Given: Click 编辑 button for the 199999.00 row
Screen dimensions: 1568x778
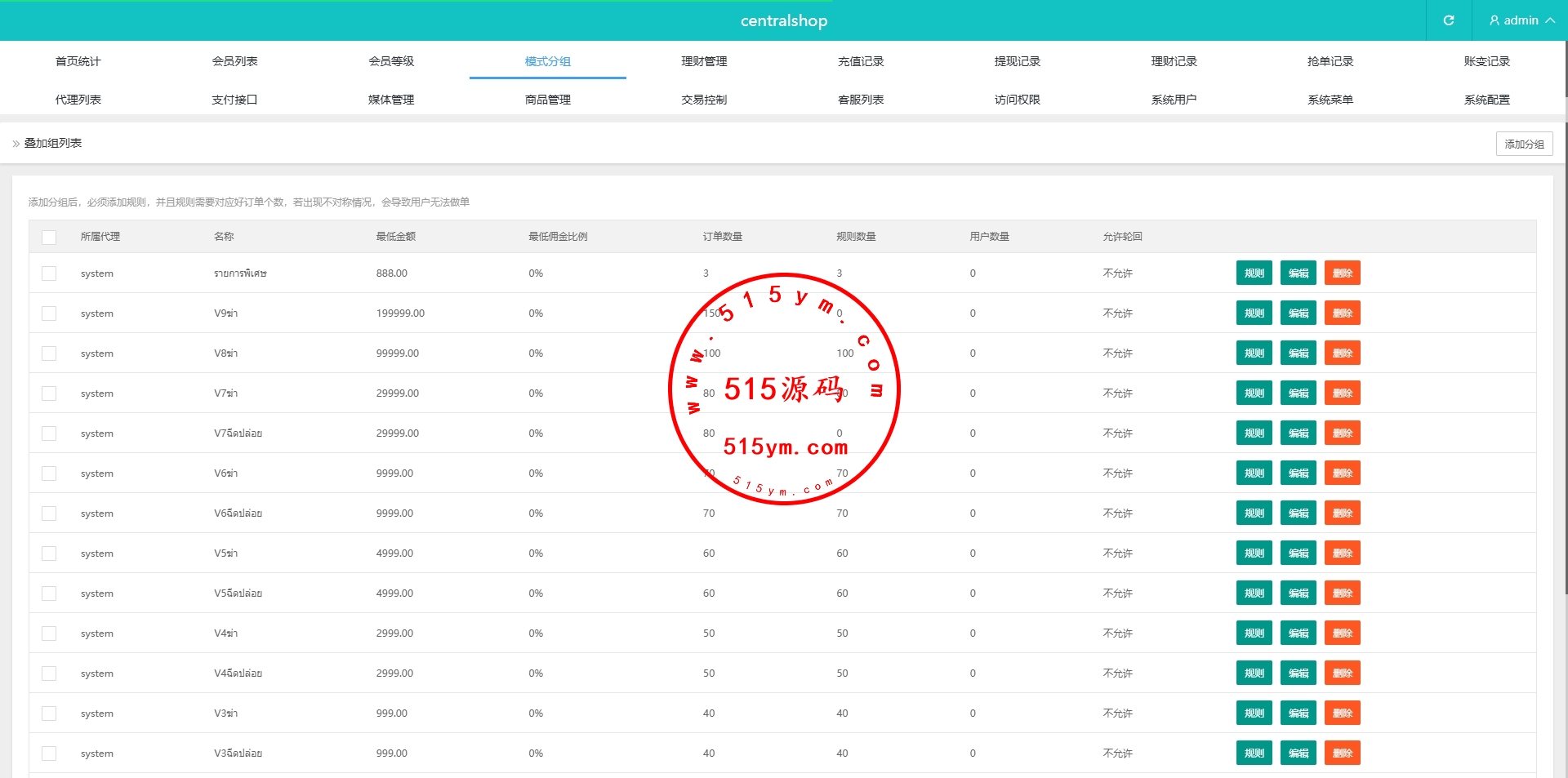Looking at the screenshot, I should (1298, 313).
